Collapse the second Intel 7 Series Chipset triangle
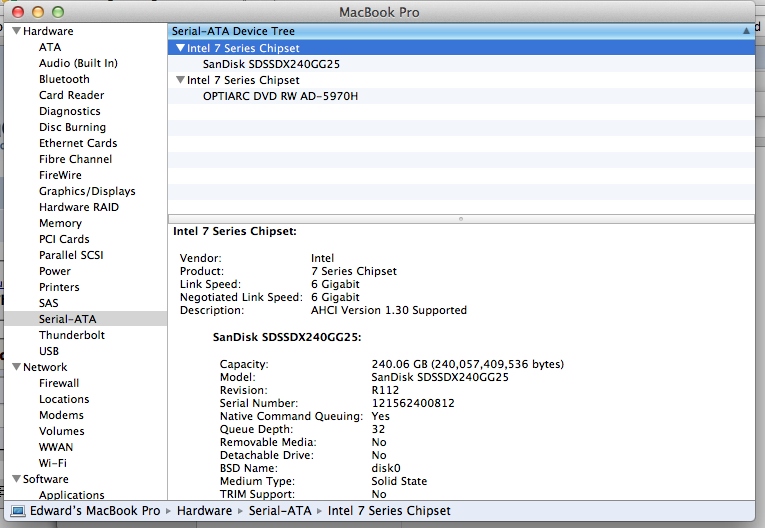Screen dimensions: 765x528 [181, 80]
